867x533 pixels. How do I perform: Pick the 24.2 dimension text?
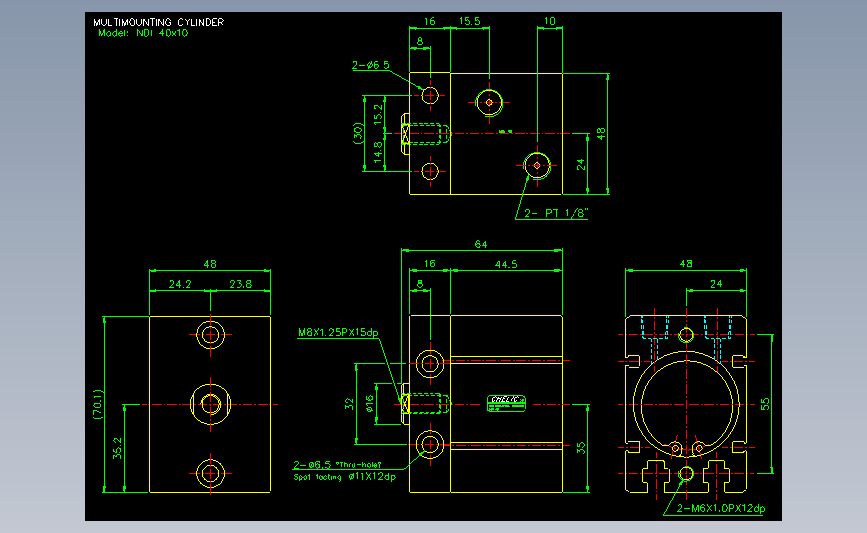[x=180, y=284]
